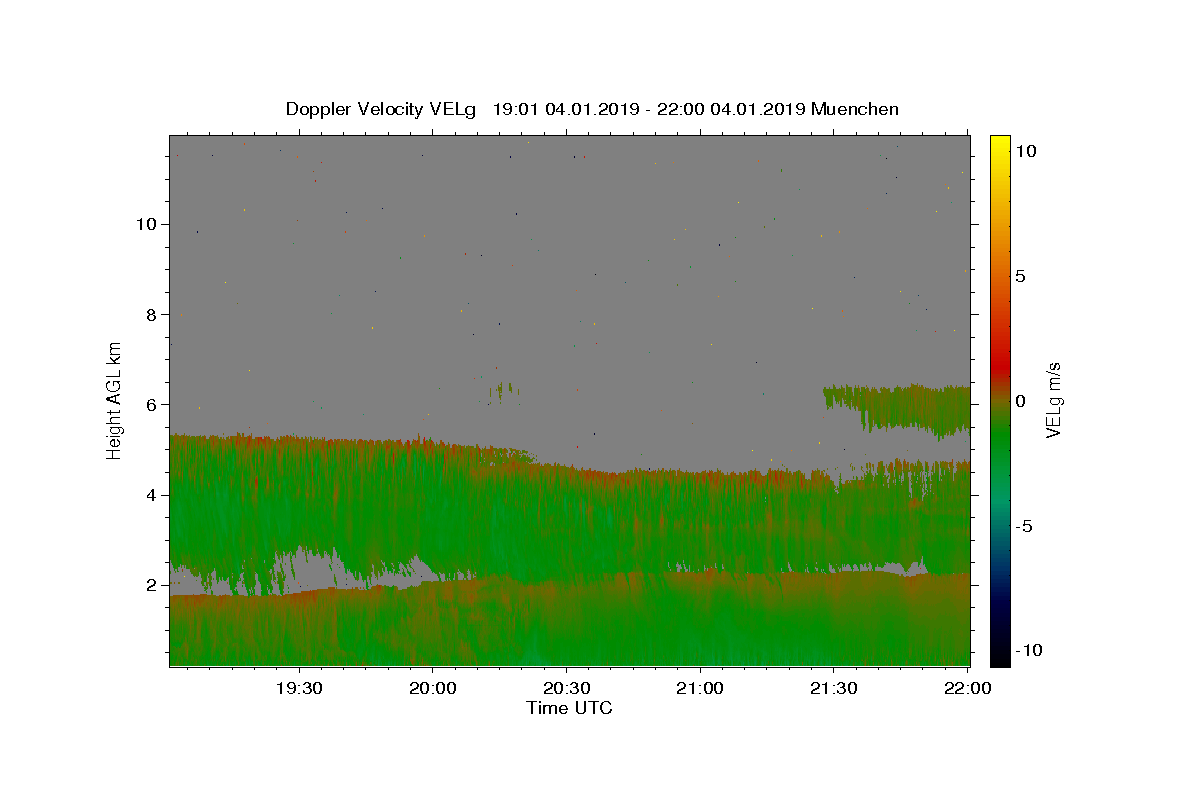Click the 'Time UTC' axis label
The height and width of the screenshot is (800, 1200).
pos(569,708)
